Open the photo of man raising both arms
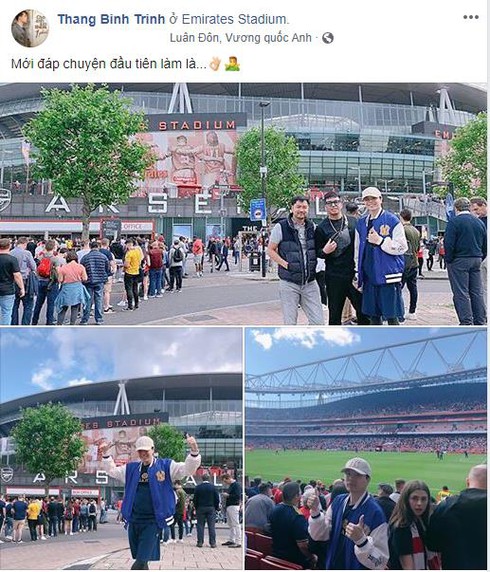 (x=121, y=448)
